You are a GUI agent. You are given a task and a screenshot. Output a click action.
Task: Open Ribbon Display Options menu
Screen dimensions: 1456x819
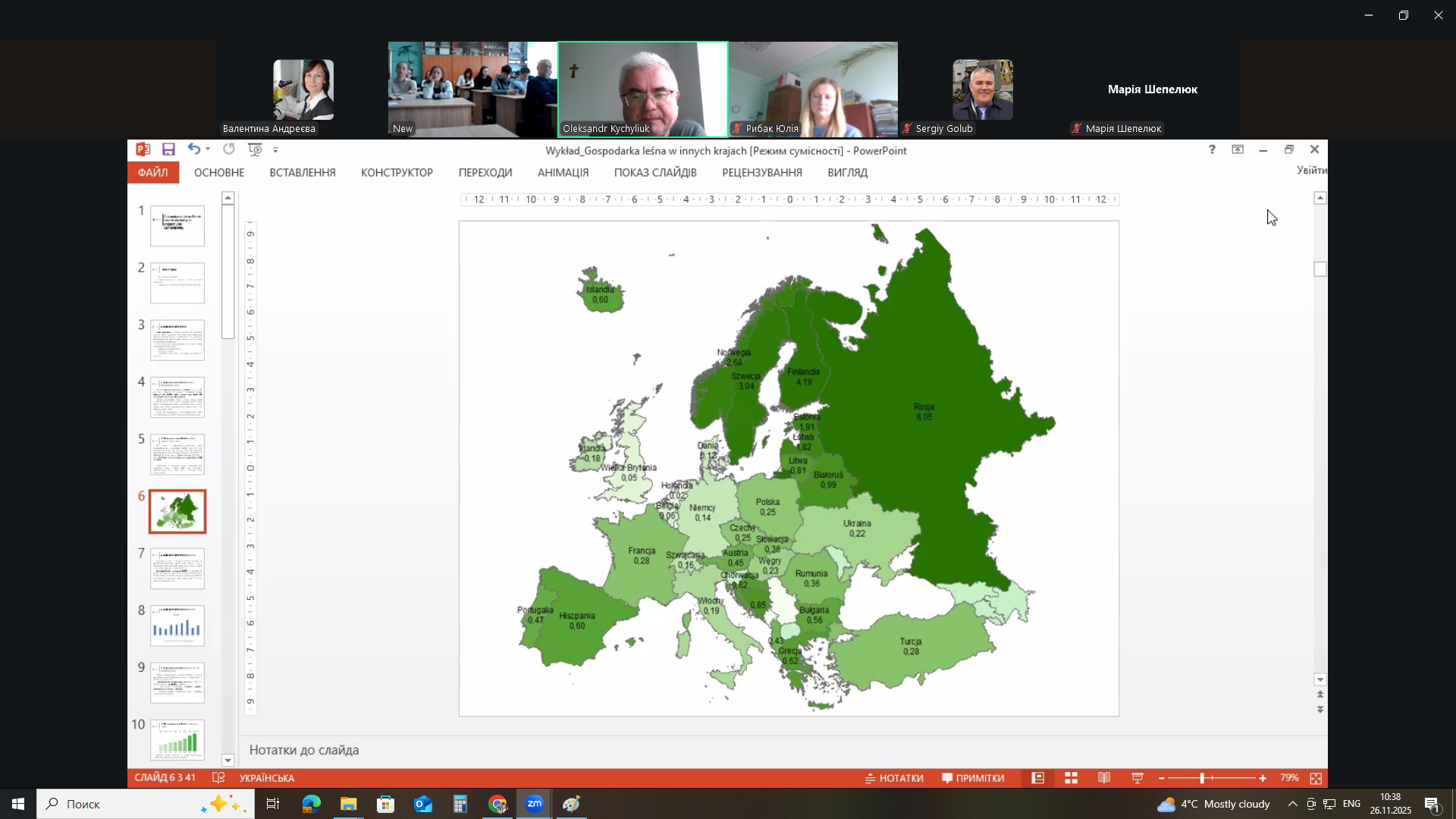point(1238,149)
